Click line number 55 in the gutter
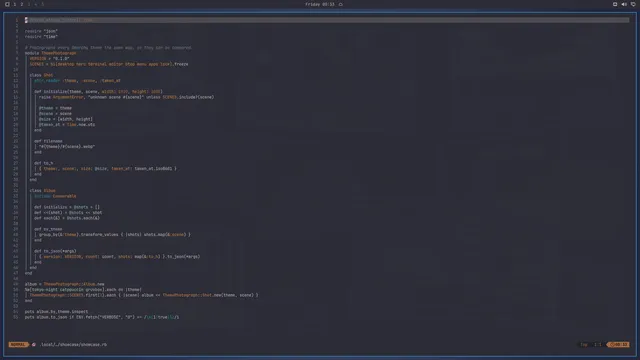 coord(16,317)
